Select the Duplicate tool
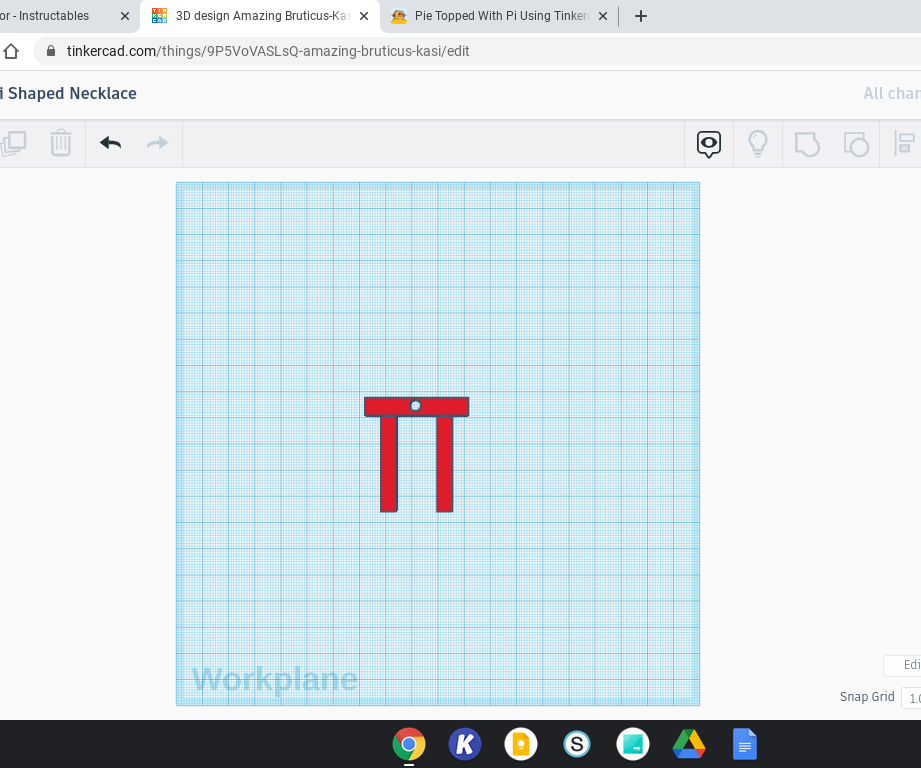 click(14, 143)
